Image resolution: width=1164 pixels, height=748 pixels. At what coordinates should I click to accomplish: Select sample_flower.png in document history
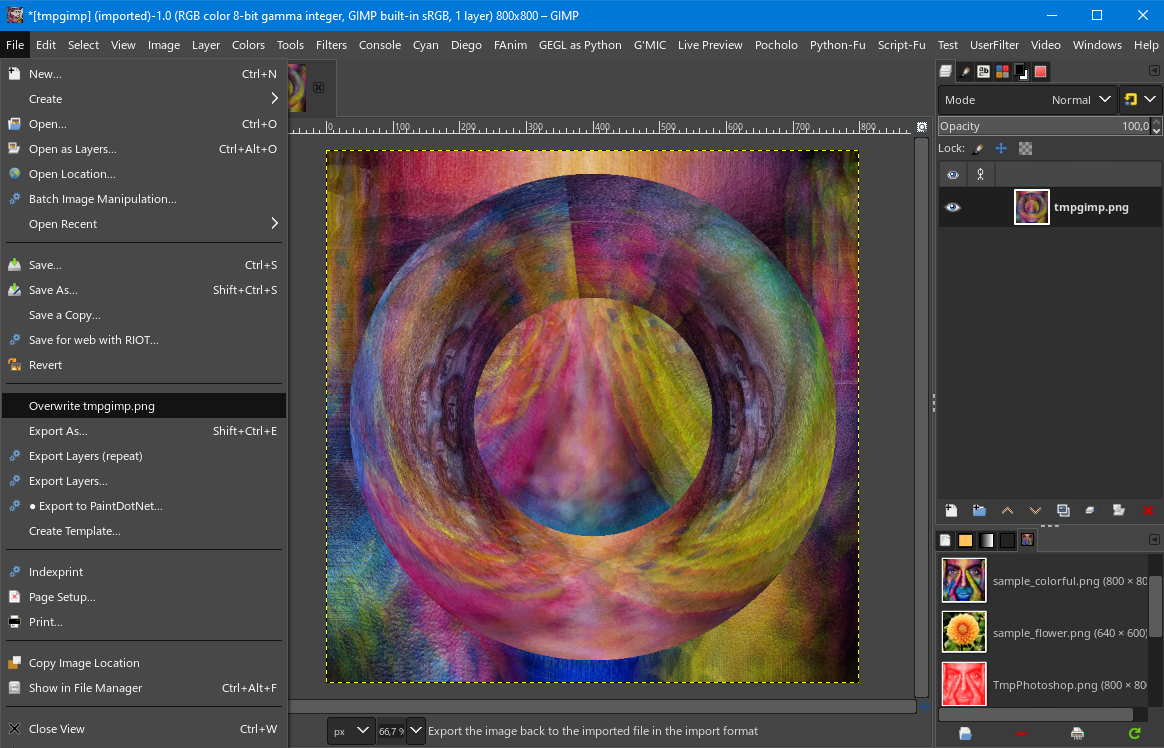click(1044, 632)
